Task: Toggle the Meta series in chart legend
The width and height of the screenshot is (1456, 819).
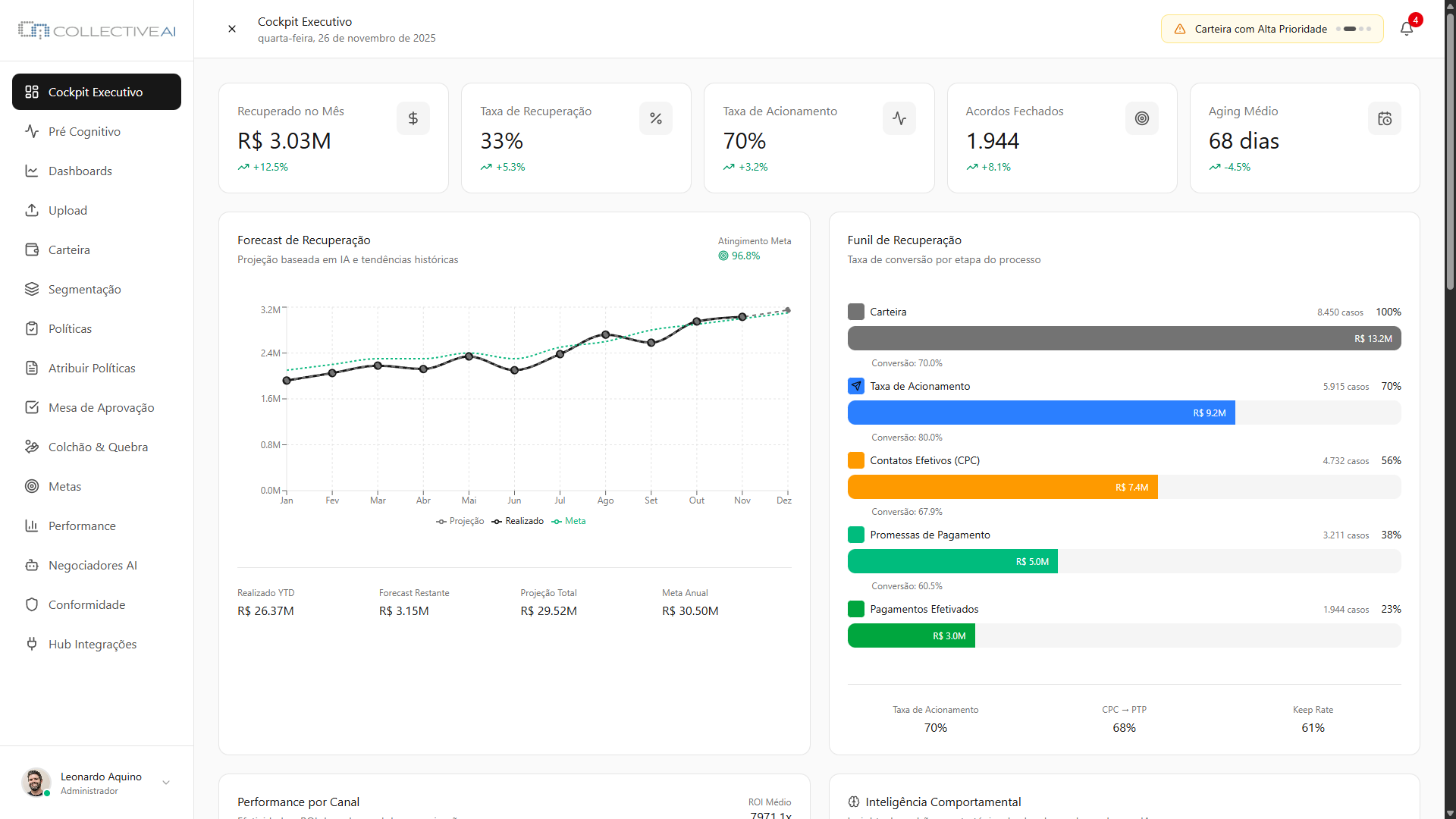Action: [x=569, y=521]
